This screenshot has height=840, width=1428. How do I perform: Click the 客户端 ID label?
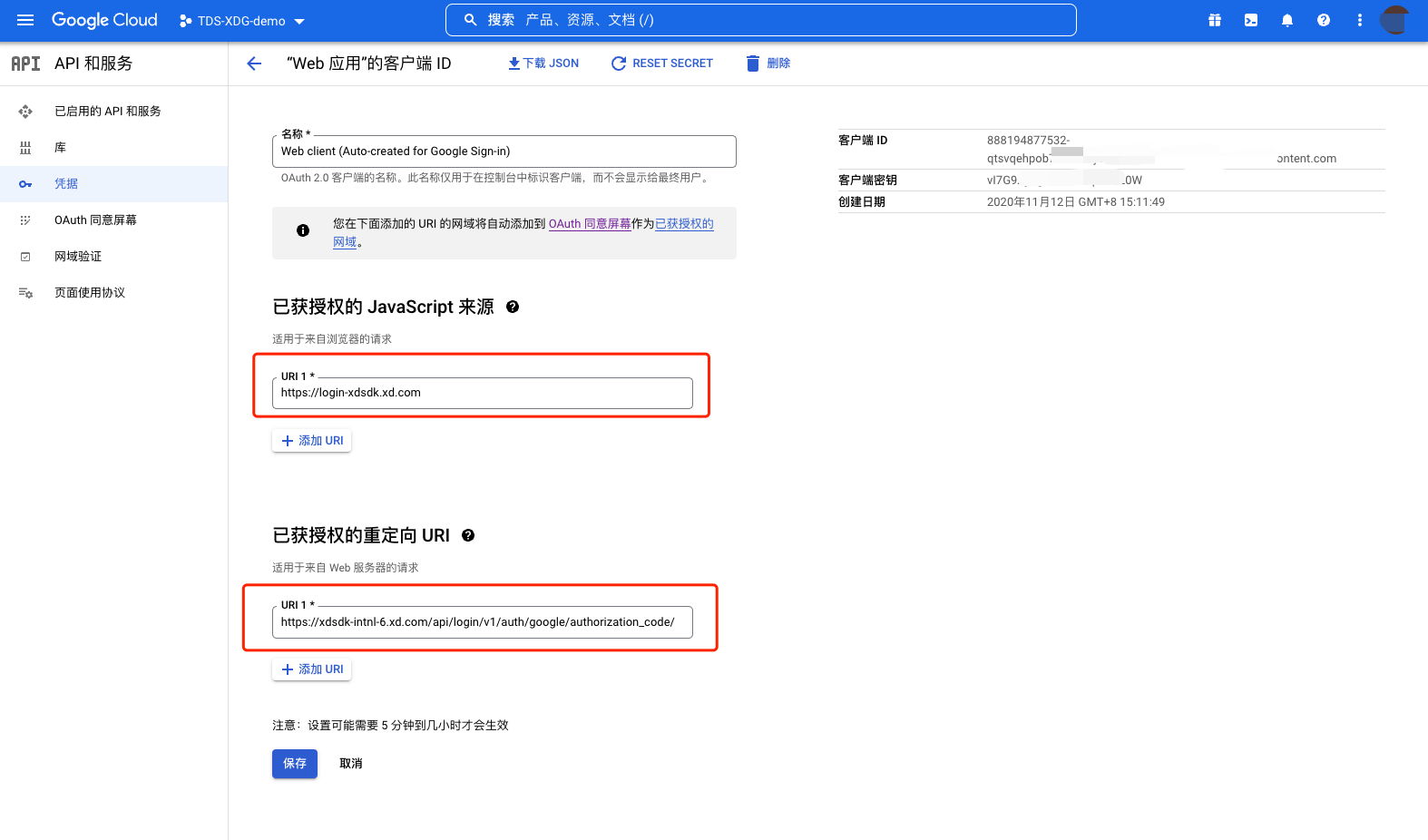863,141
